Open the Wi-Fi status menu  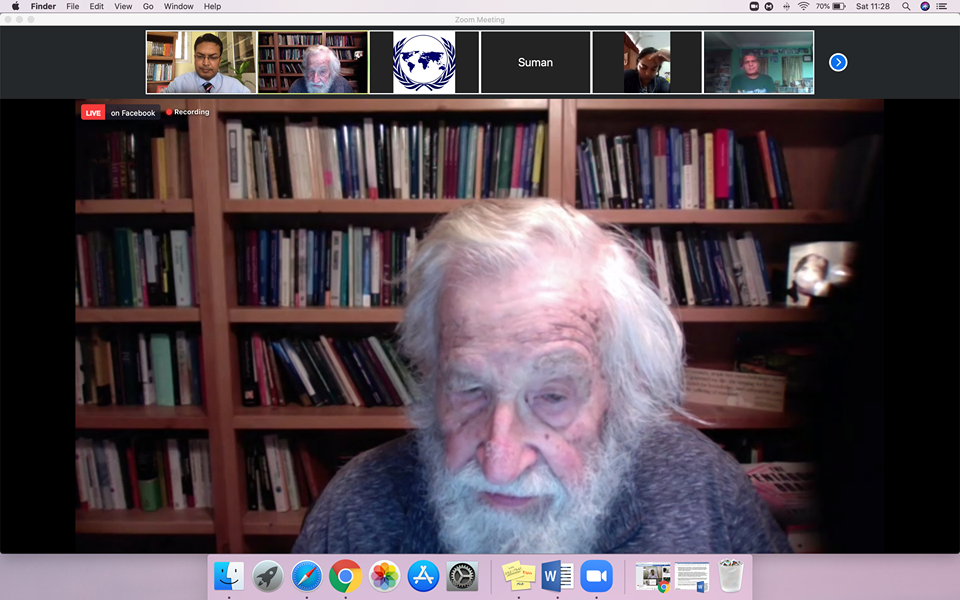point(802,6)
